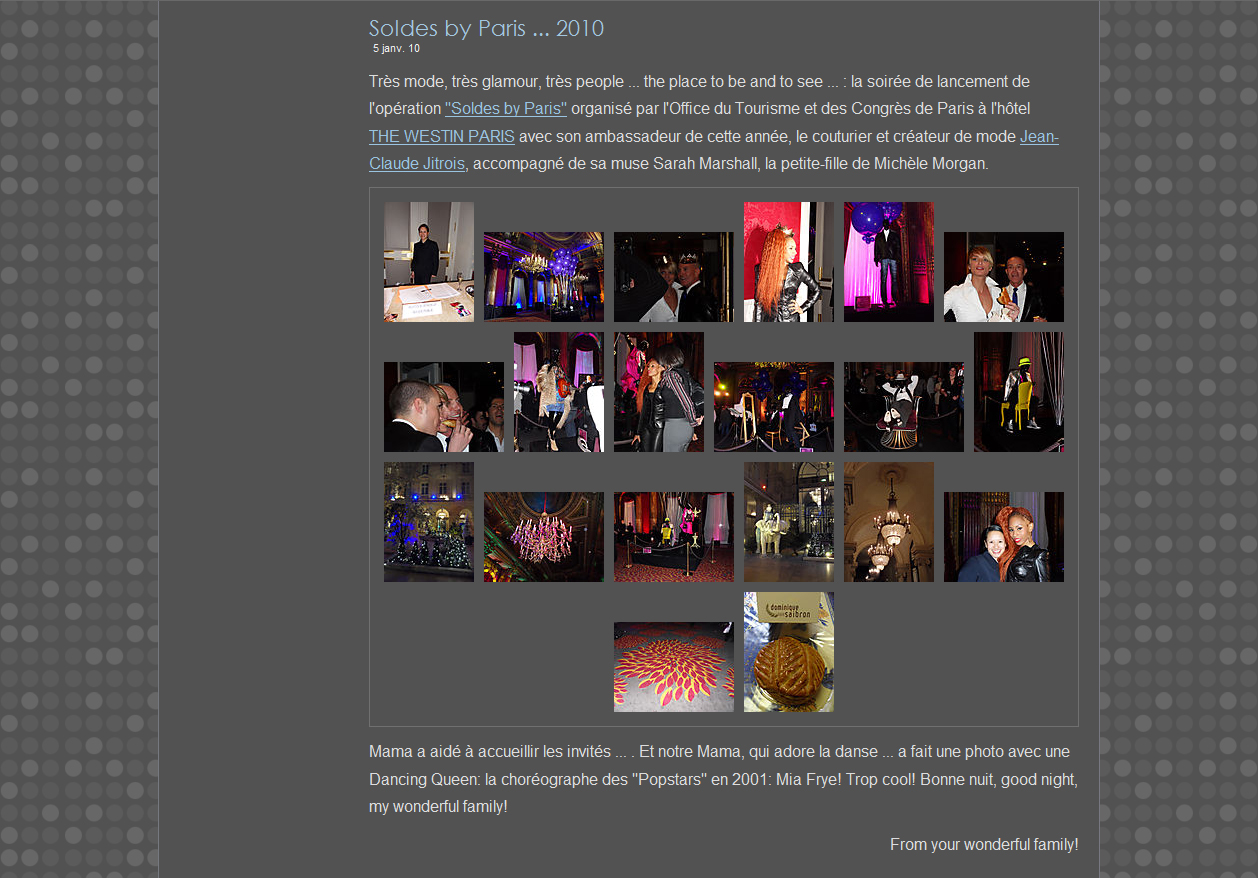Open the white elephant statue photo
1258x878 pixels.
point(788,522)
